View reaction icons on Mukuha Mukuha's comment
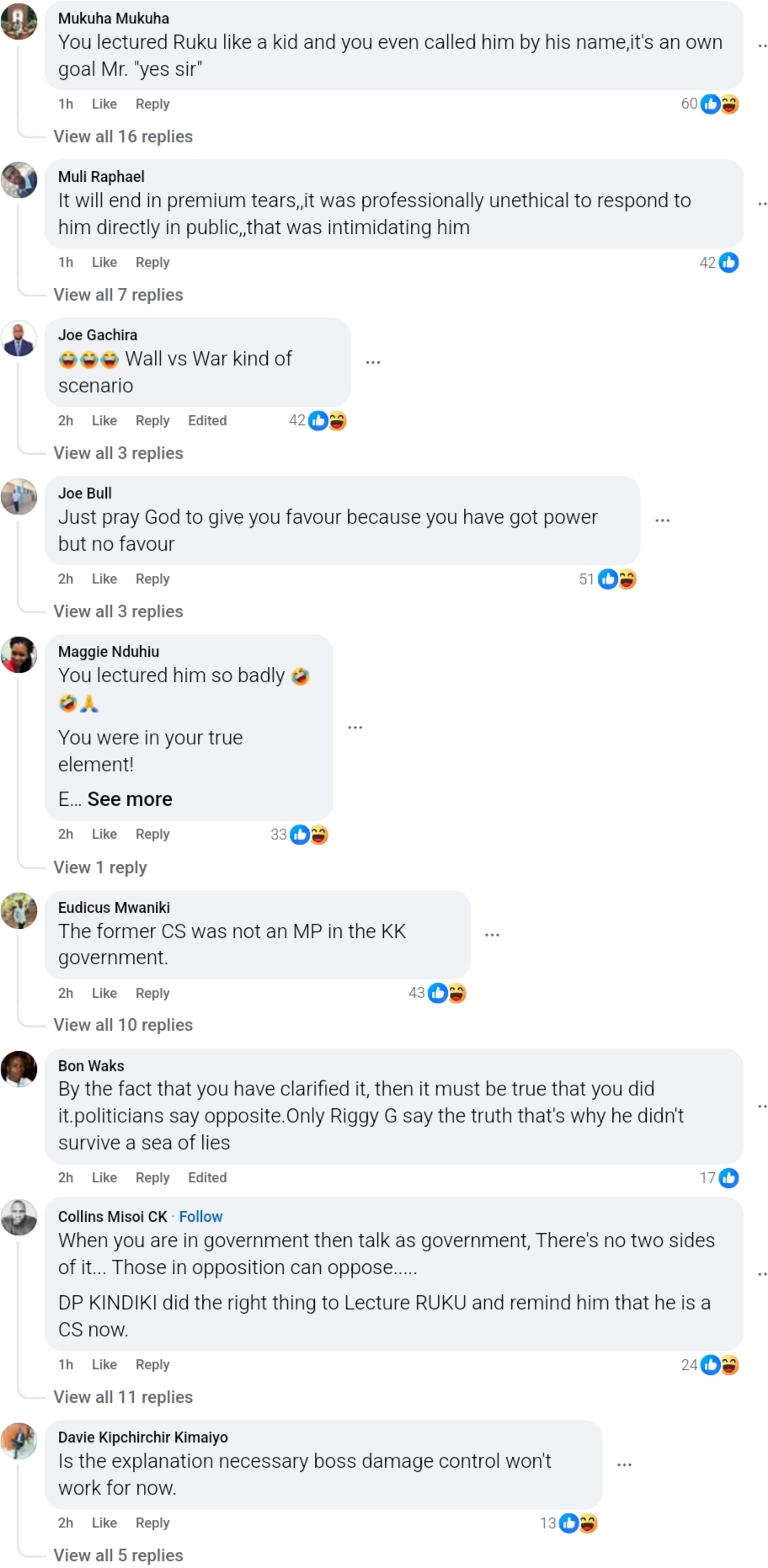768x1568 pixels. (720, 104)
